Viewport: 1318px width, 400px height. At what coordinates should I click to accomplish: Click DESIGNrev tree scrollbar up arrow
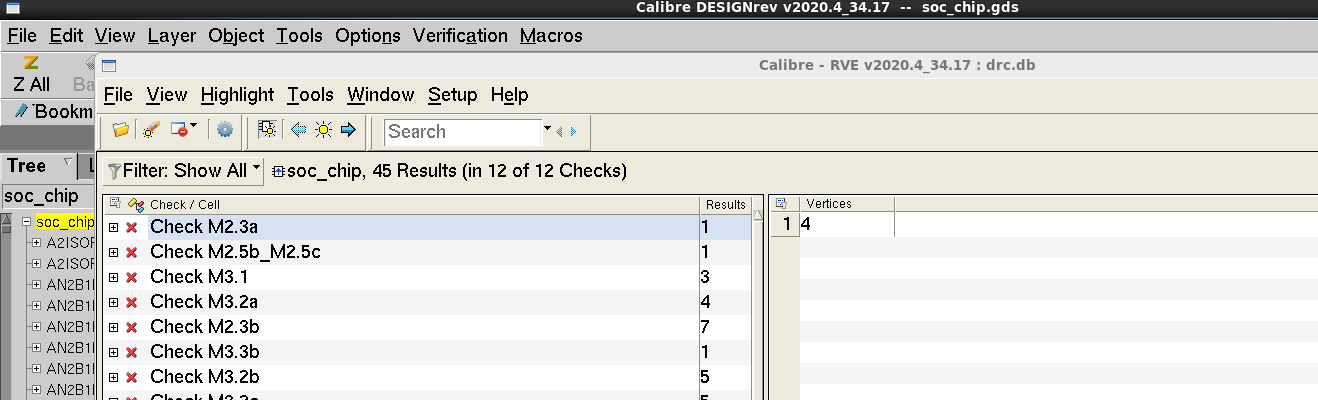point(6,220)
